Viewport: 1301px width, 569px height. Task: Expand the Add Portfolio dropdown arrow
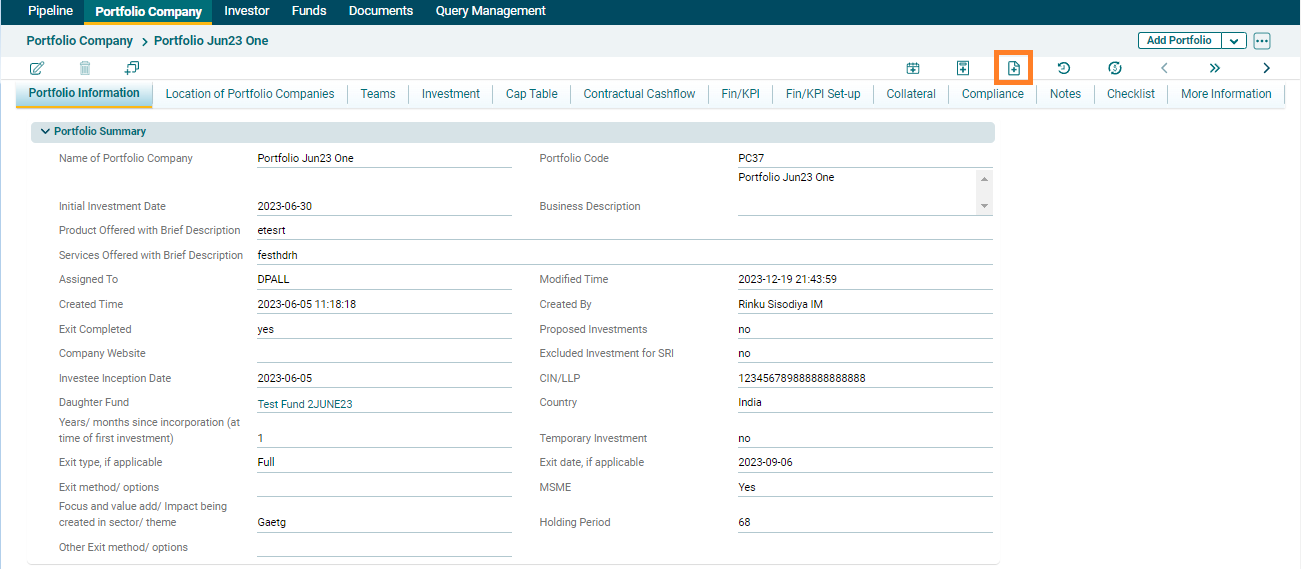1234,41
